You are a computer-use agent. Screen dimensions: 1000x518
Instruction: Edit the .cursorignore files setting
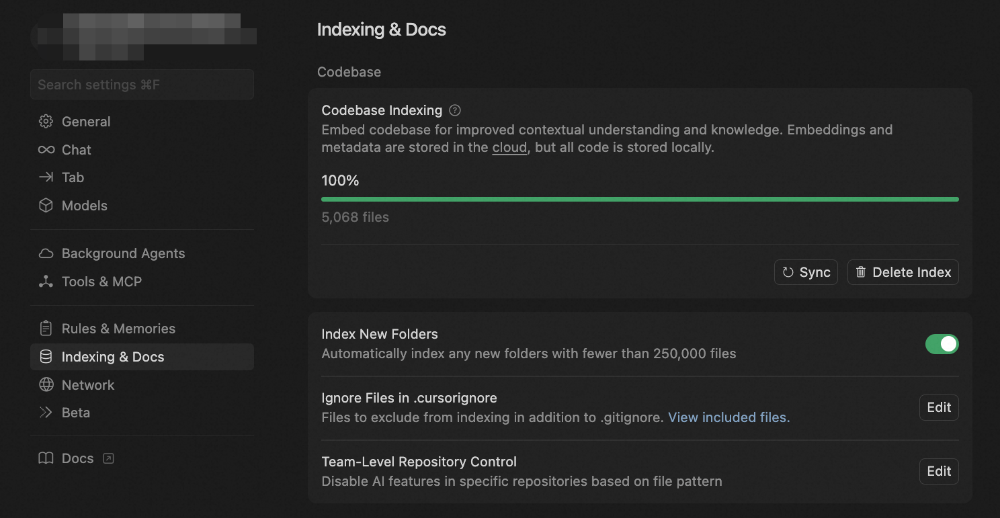point(939,408)
